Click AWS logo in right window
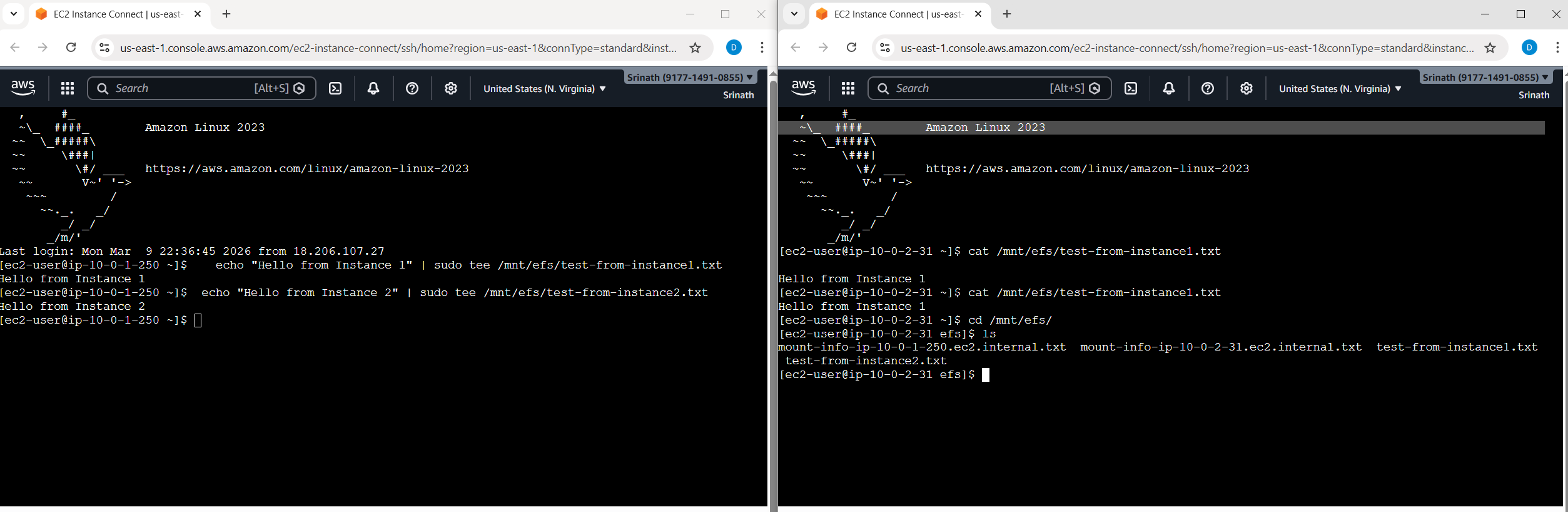This screenshot has width=1568, height=512. 803,88
